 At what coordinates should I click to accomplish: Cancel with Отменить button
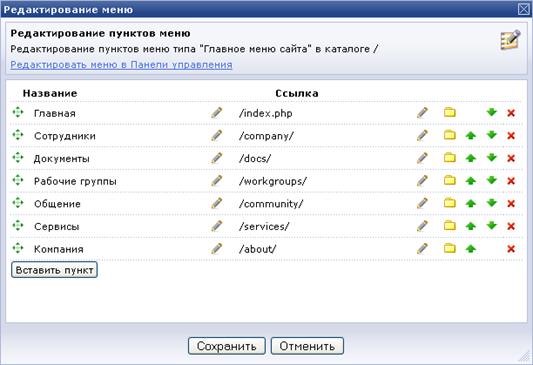307,346
